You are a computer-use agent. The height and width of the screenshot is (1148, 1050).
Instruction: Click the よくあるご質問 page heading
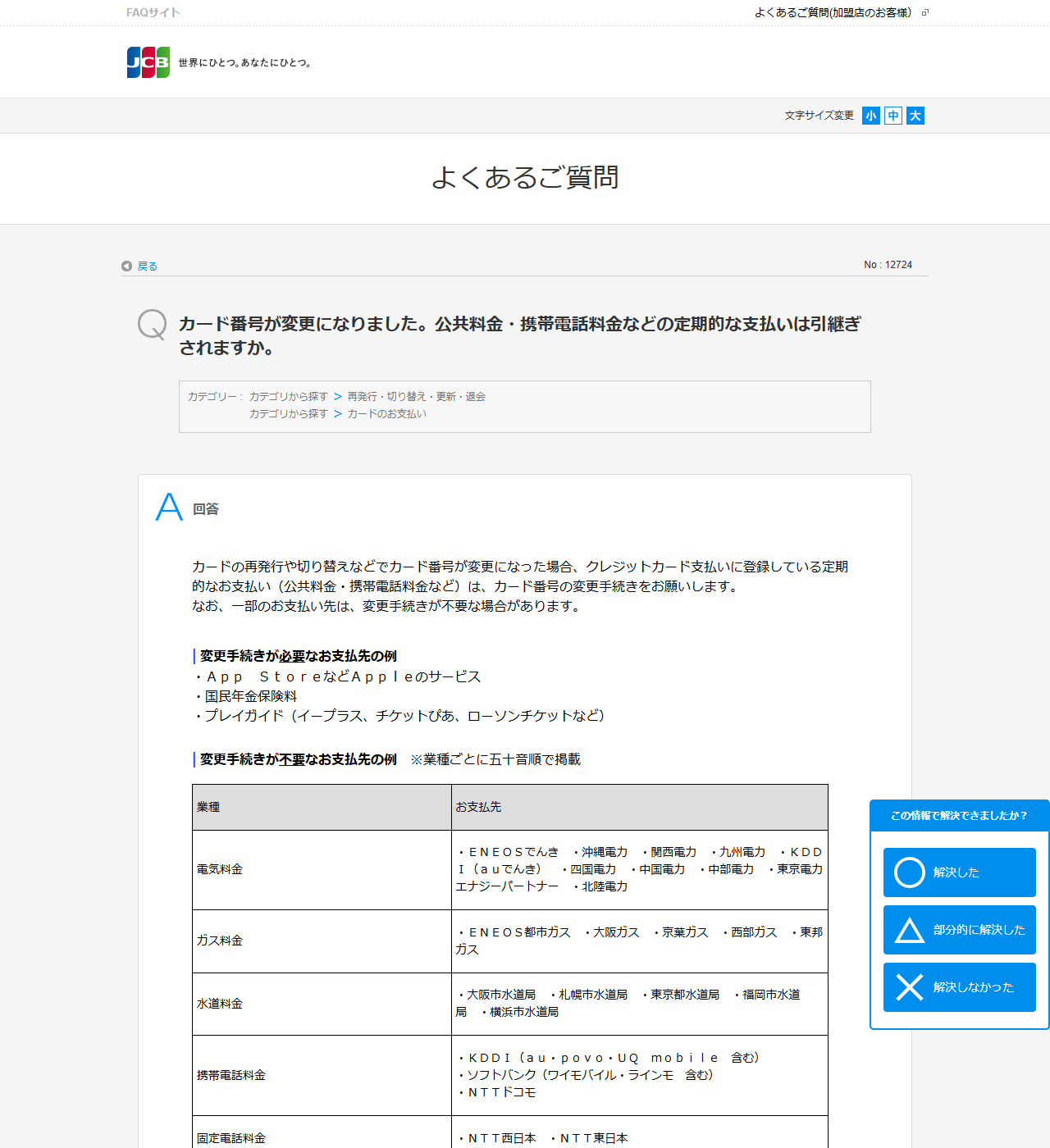[x=525, y=177]
